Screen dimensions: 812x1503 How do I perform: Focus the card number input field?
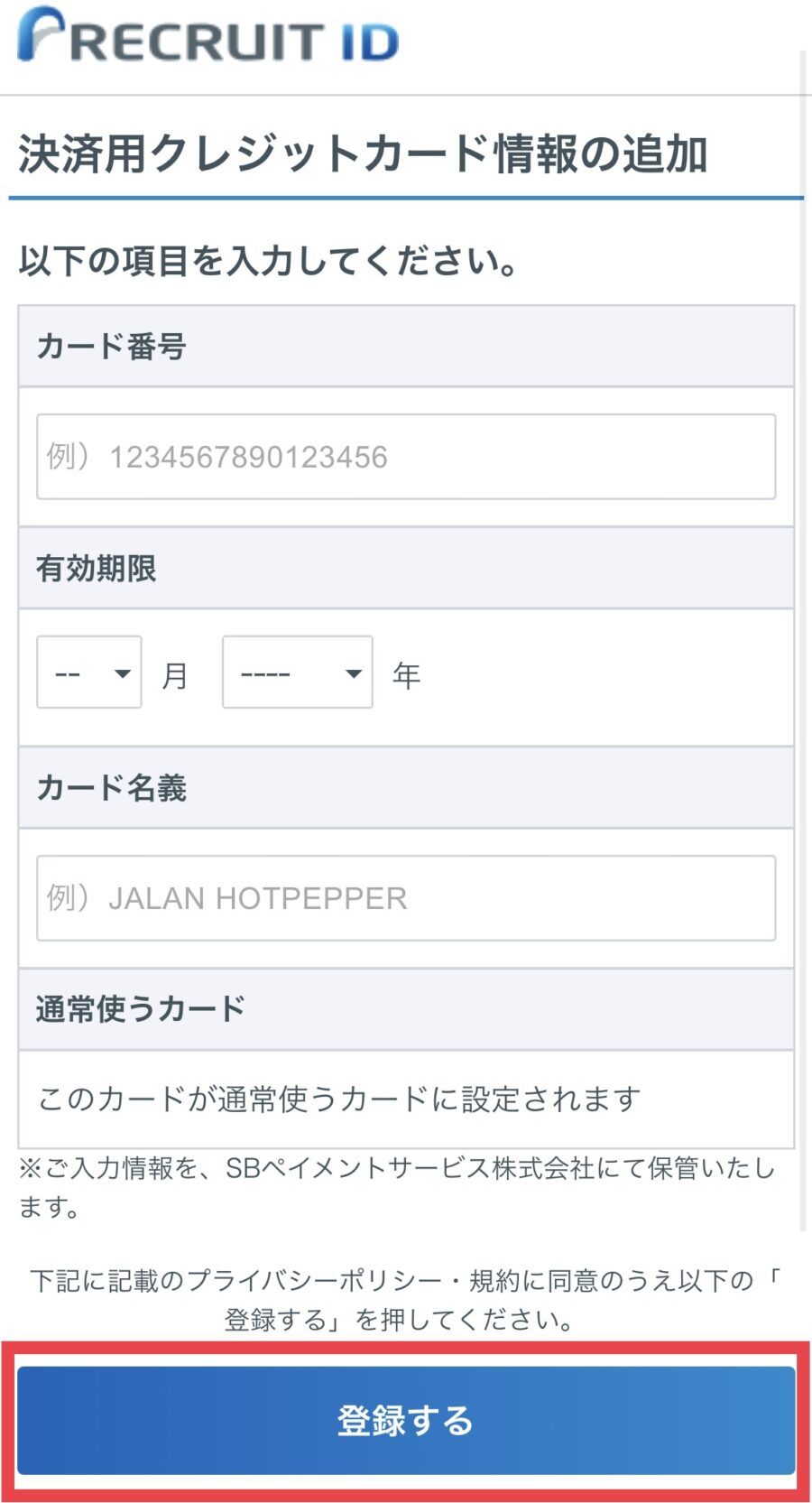(x=406, y=457)
